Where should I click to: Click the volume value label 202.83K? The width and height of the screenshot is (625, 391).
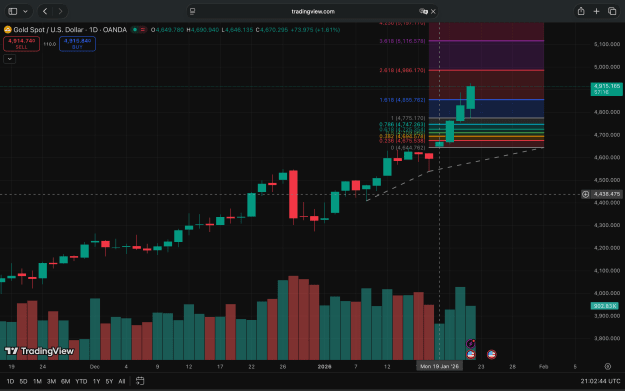coord(604,306)
